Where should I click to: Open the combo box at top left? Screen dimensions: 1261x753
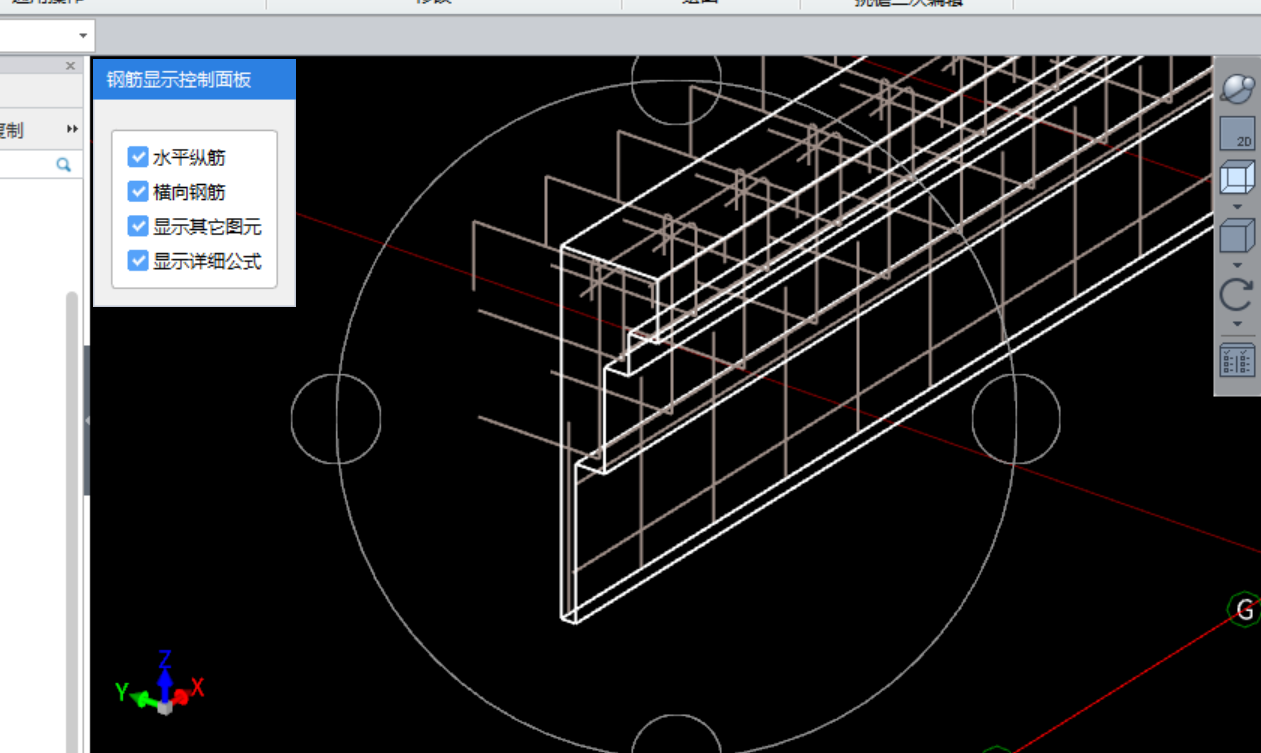[45, 36]
